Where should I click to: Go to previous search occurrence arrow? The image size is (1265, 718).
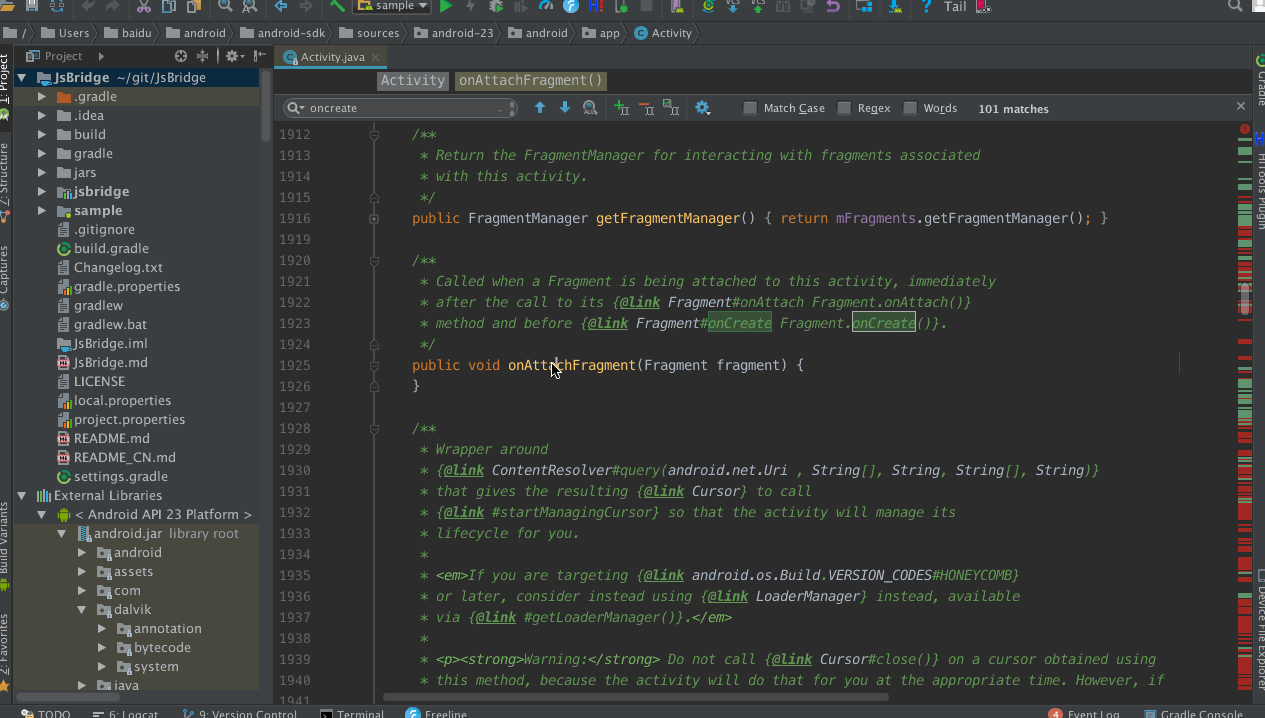540,108
